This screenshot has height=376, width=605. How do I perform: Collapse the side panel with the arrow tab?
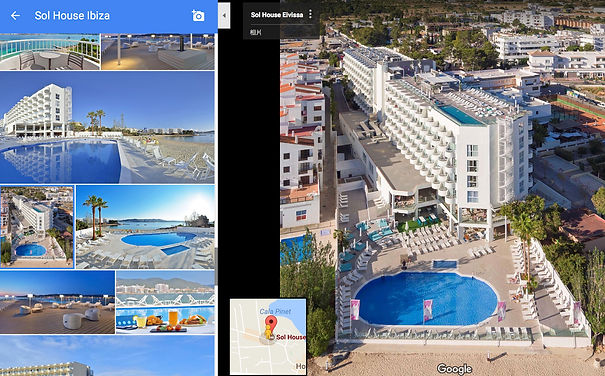pyautogui.click(x=224, y=15)
